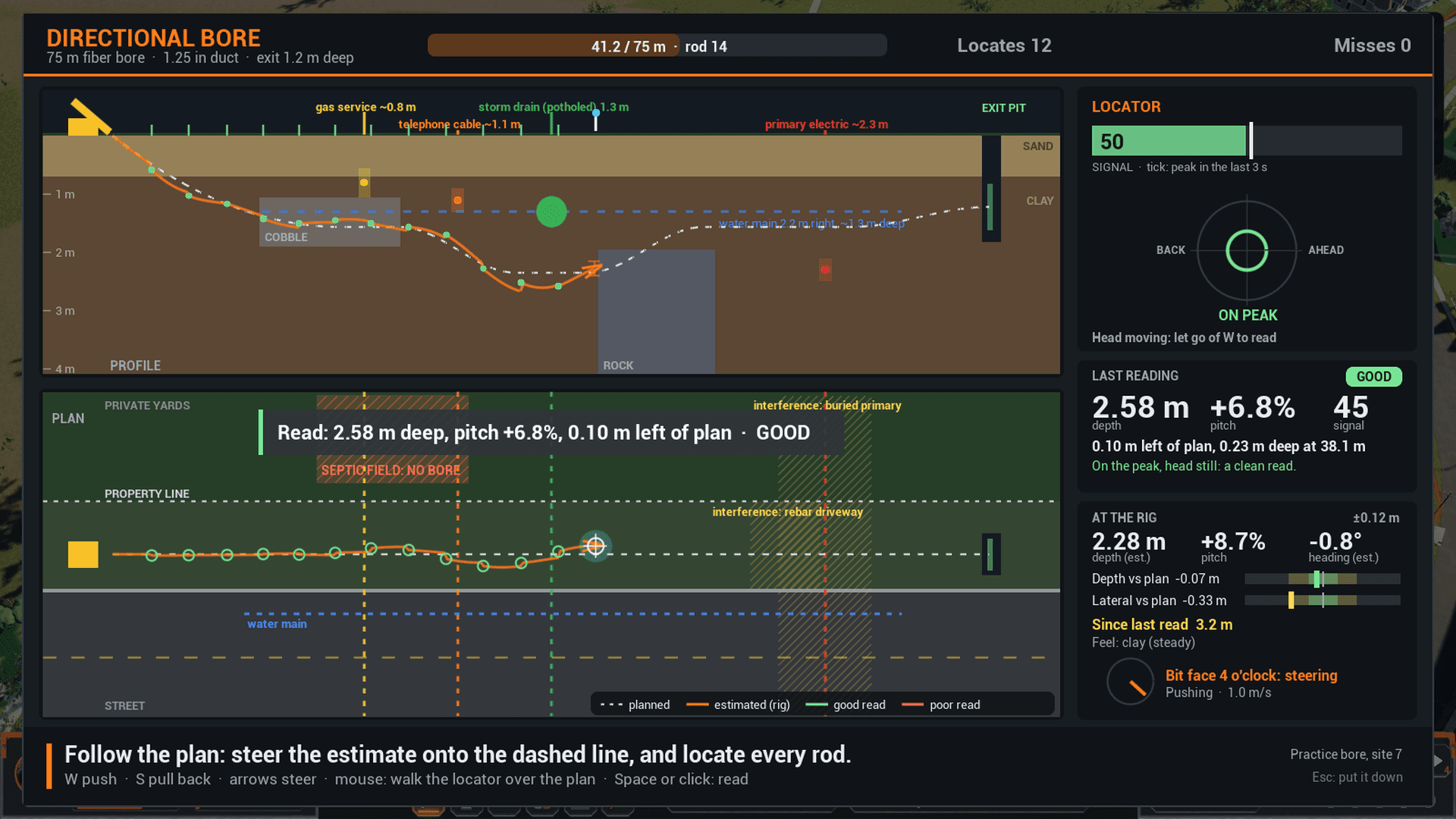Image resolution: width=1456 pixels, height=819 pixels.
Task: Click 'Esc: put it down' hint
Action: pos(1357,777)
